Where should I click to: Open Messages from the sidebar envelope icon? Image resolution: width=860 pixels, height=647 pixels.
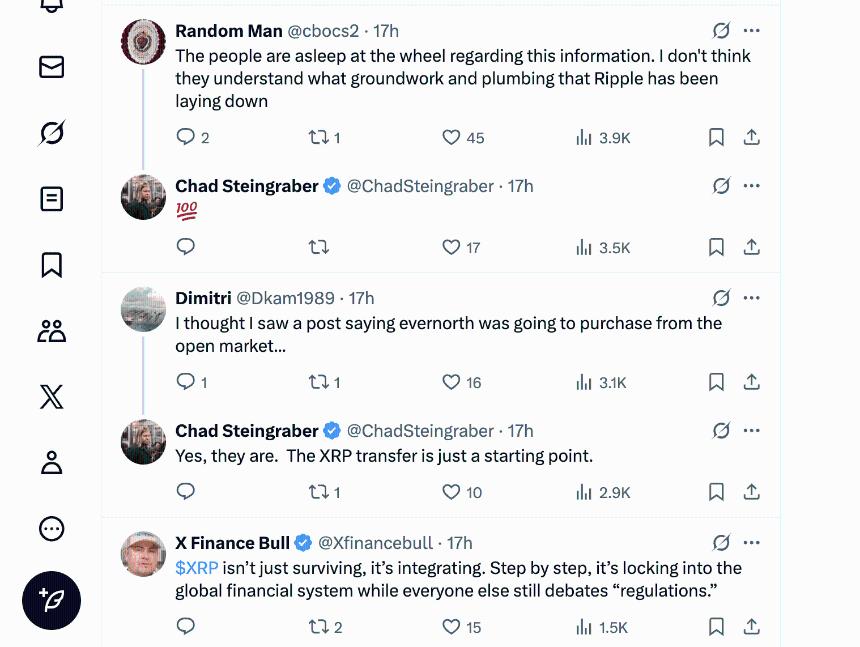point(51,67)
